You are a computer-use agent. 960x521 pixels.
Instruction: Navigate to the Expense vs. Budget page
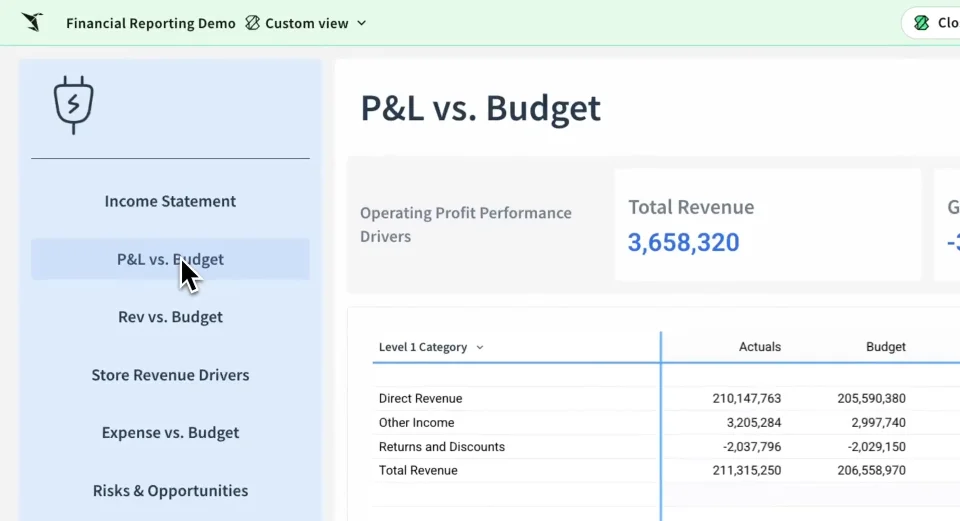click(x=170, y=433)
